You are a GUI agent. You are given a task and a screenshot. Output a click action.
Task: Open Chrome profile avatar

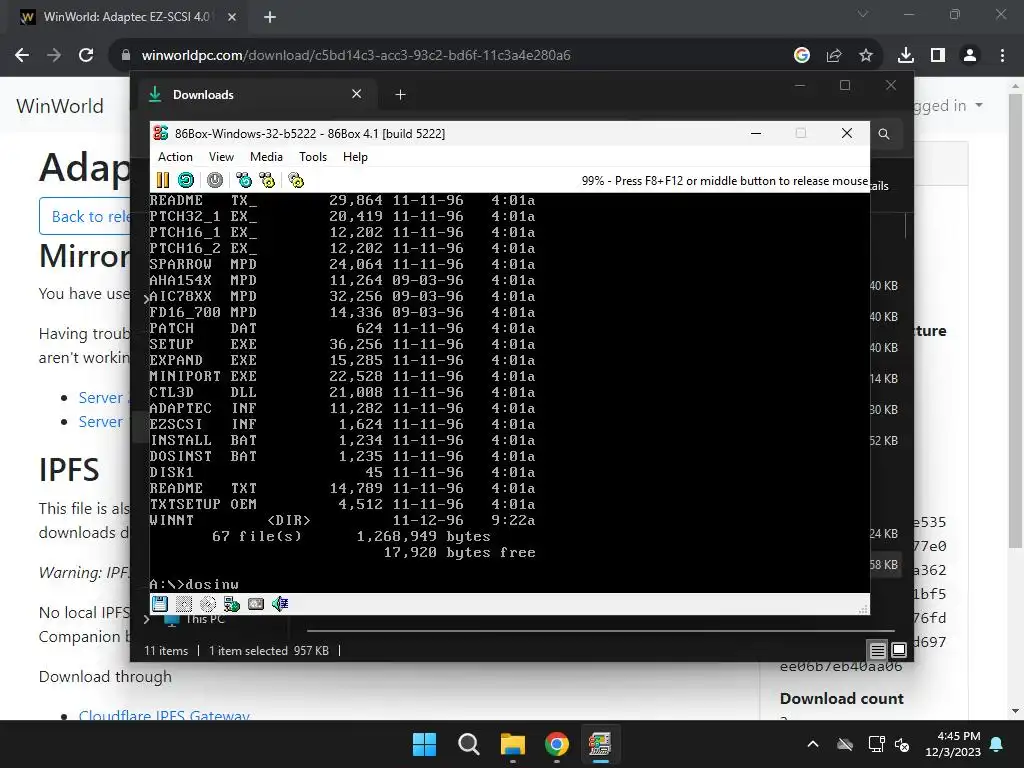(x=970, y=56)
